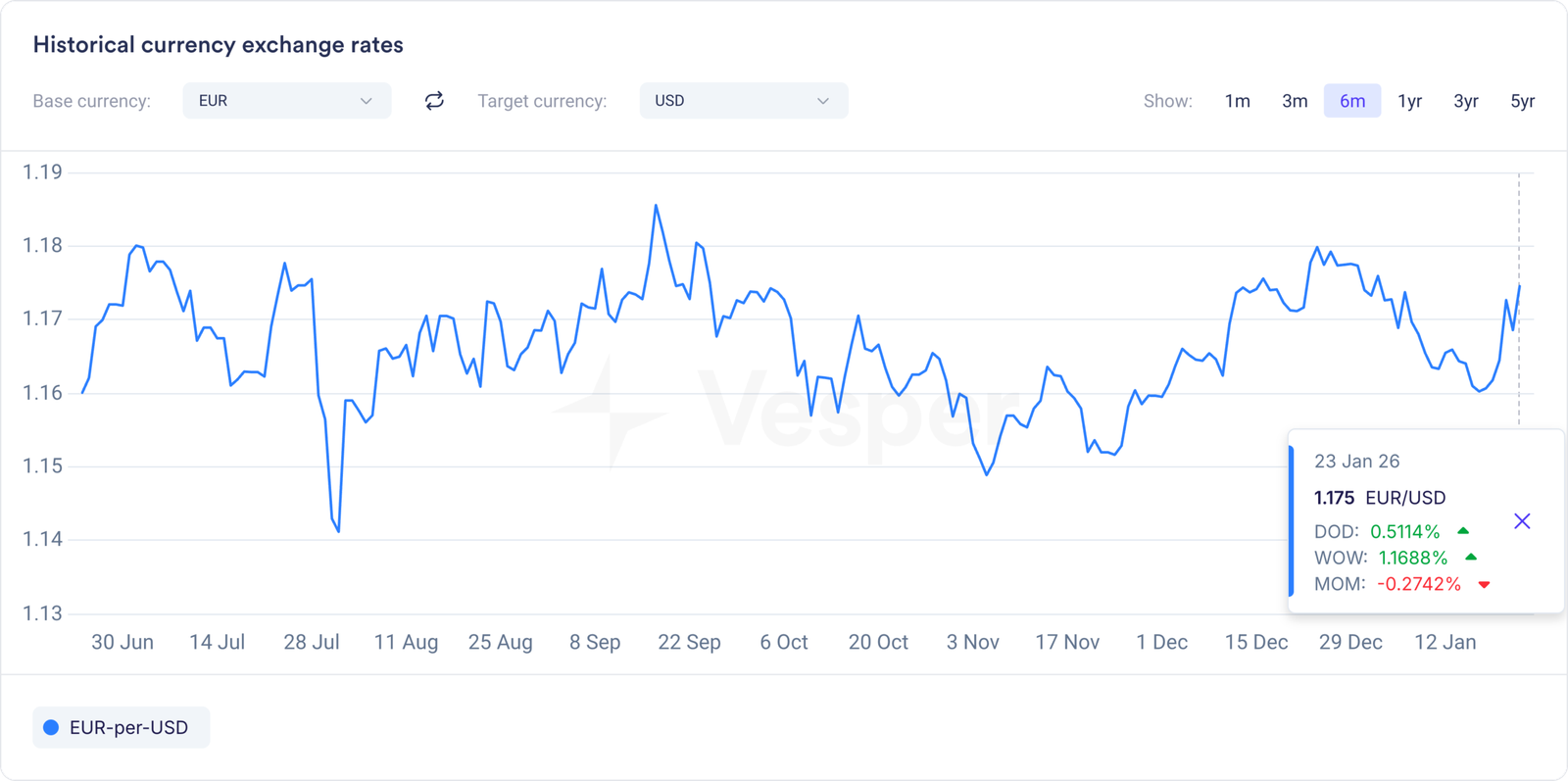The height and width of the screenshot is (781, 1568).
Task: Open the USD target currency dropdown
Action: [x=743, y=101]
